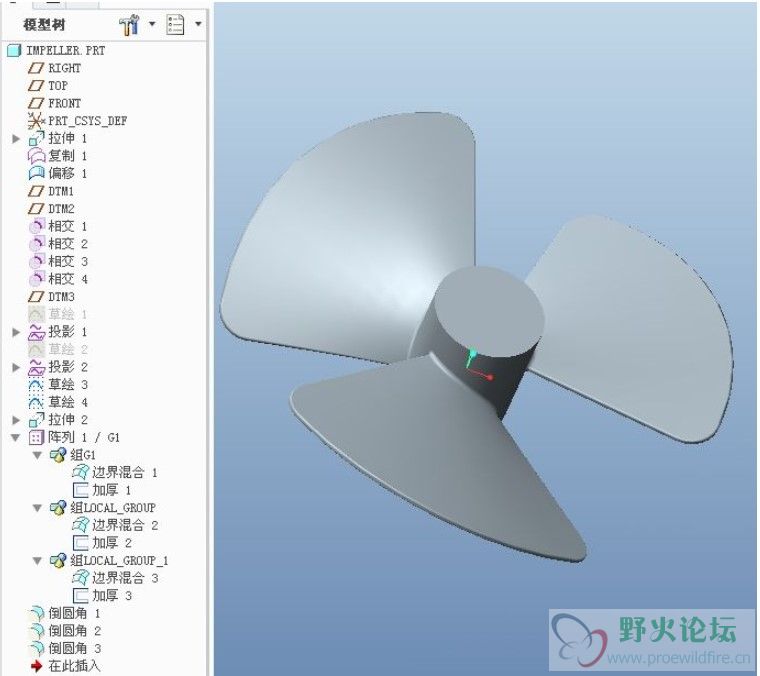The height and width of the screenshot is (676, 760).
Task: Select the 加厚 2 thicken feature
Action: 101,543
